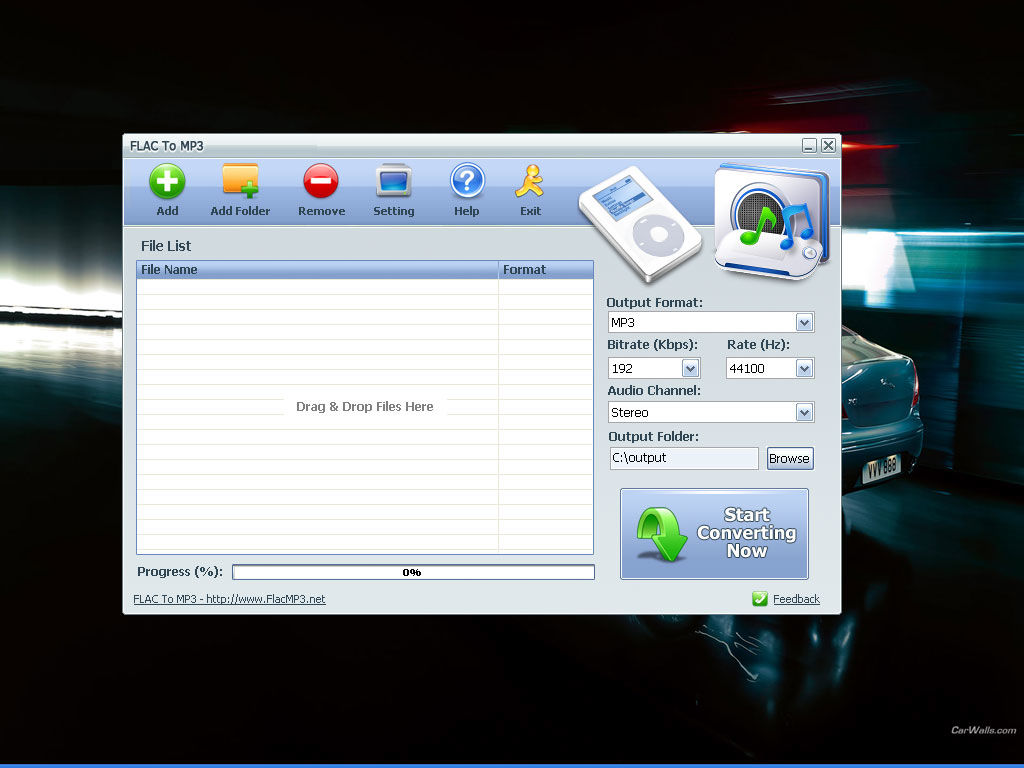Click the green Add files icon
Image resolution: width=1024 pixels, height=768 pixels.
pos(167,182)
